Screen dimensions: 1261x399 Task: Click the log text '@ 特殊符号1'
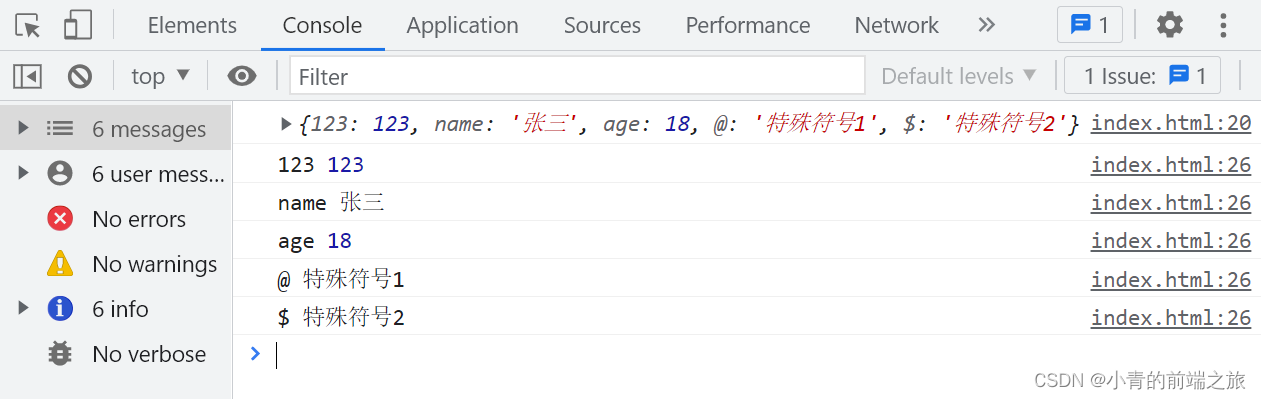click(x=341, y=280)
